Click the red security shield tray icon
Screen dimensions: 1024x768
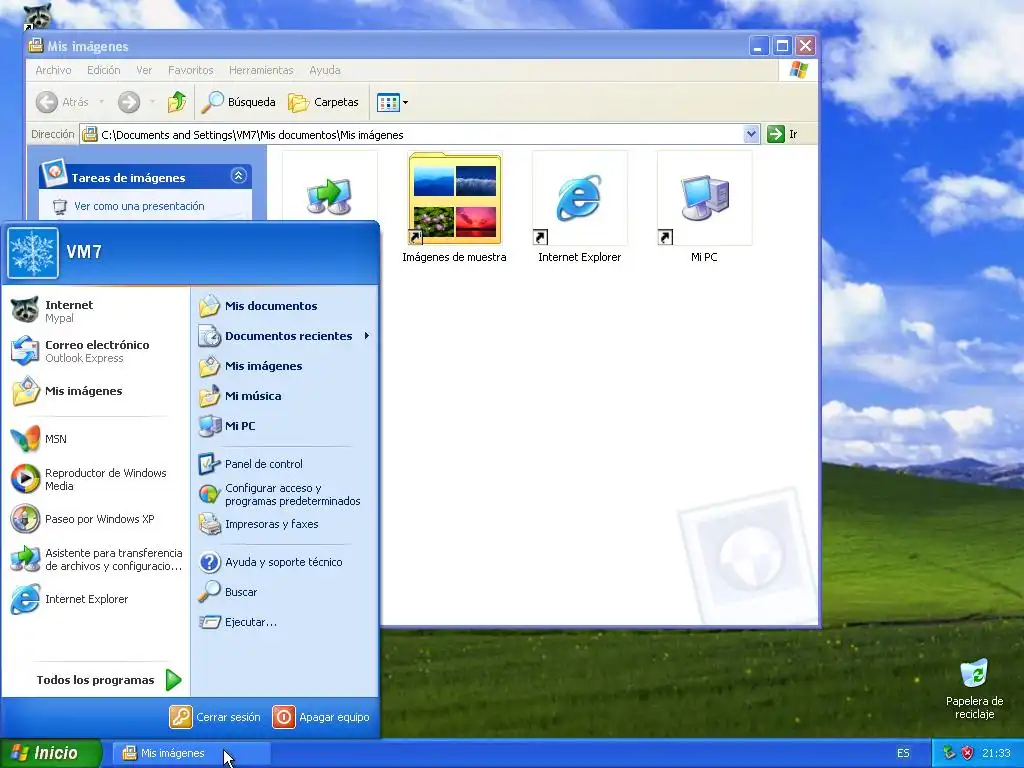pyautogui.click(x=967, y=753)
